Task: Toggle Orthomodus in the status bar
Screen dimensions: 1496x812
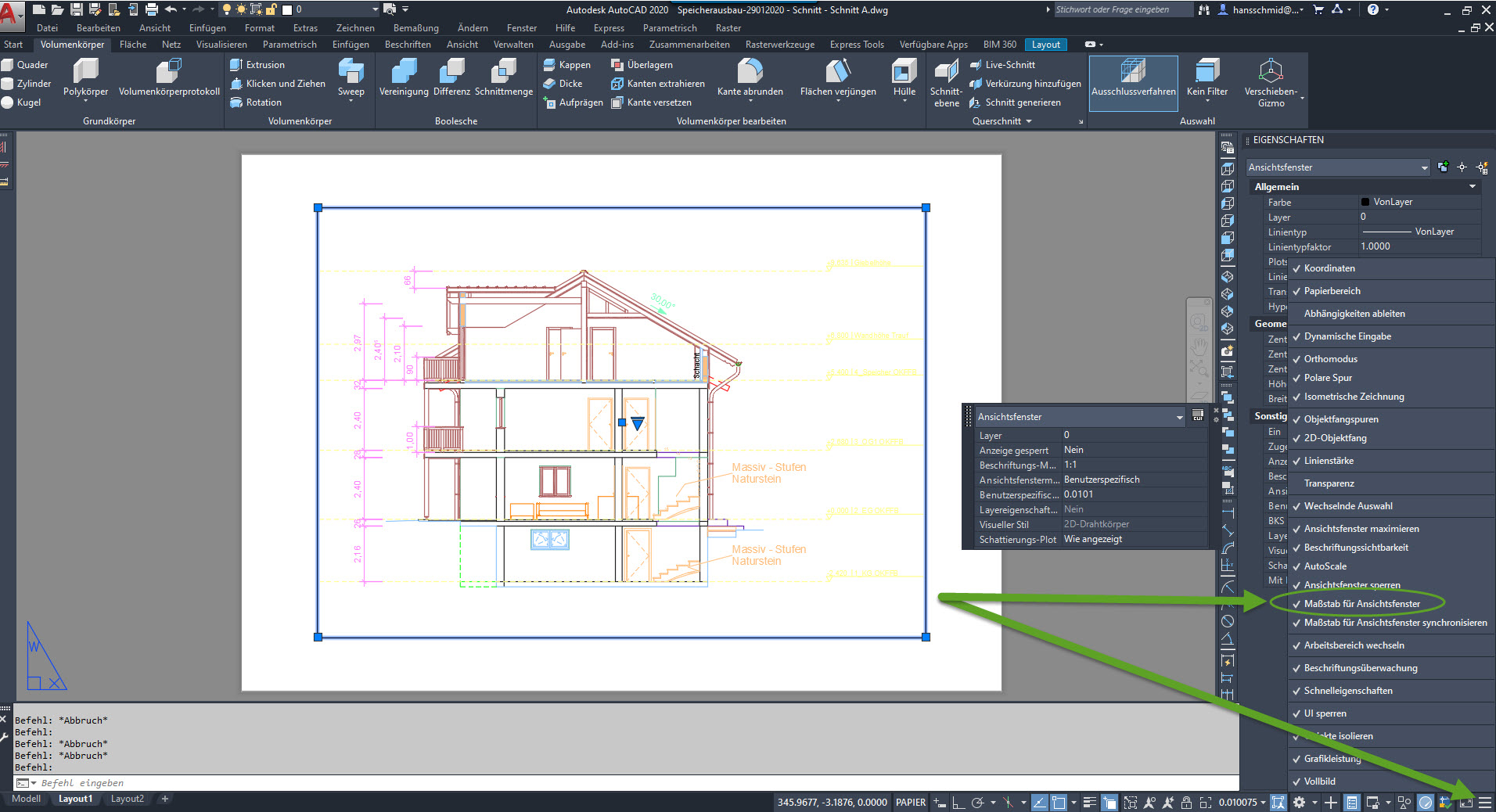Action: (958, 803)
